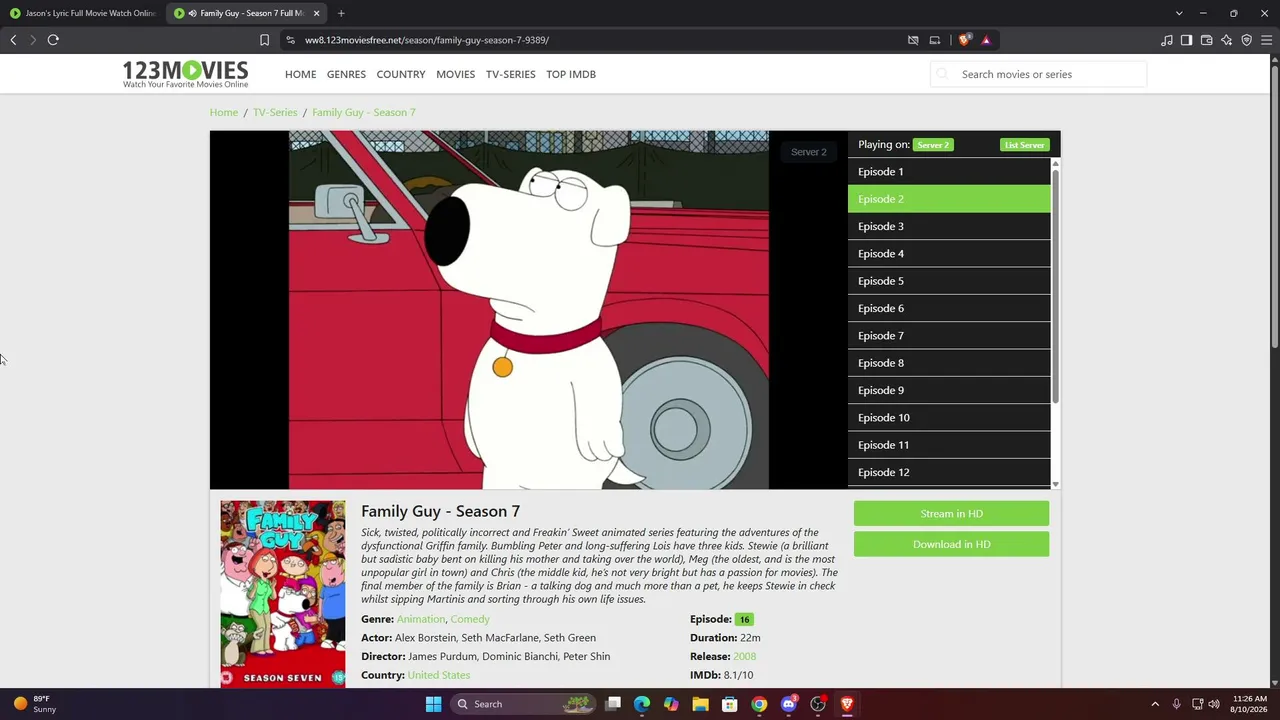Play Episode 6 from the list
This screenshot has height=720, width=1280.
pyautogui.click(x=949, y=308)
